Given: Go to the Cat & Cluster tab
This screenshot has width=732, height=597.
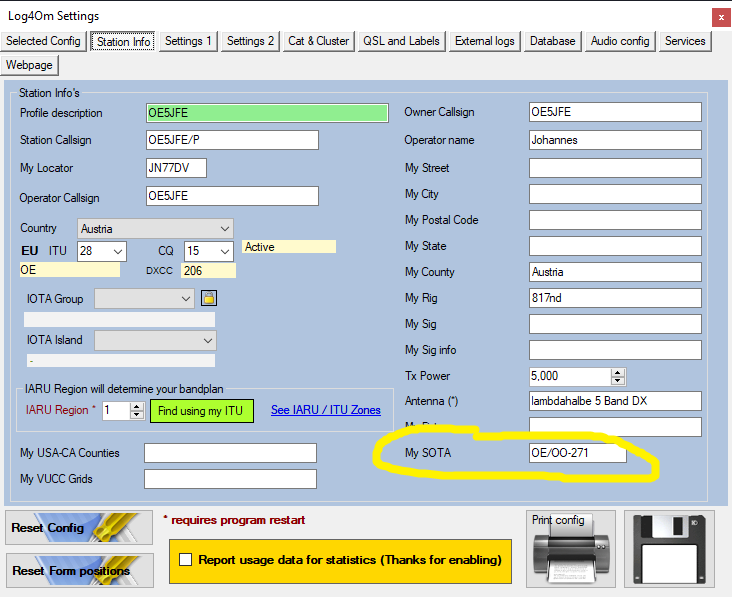Looking at the screenshot, I should coord(318,41).
